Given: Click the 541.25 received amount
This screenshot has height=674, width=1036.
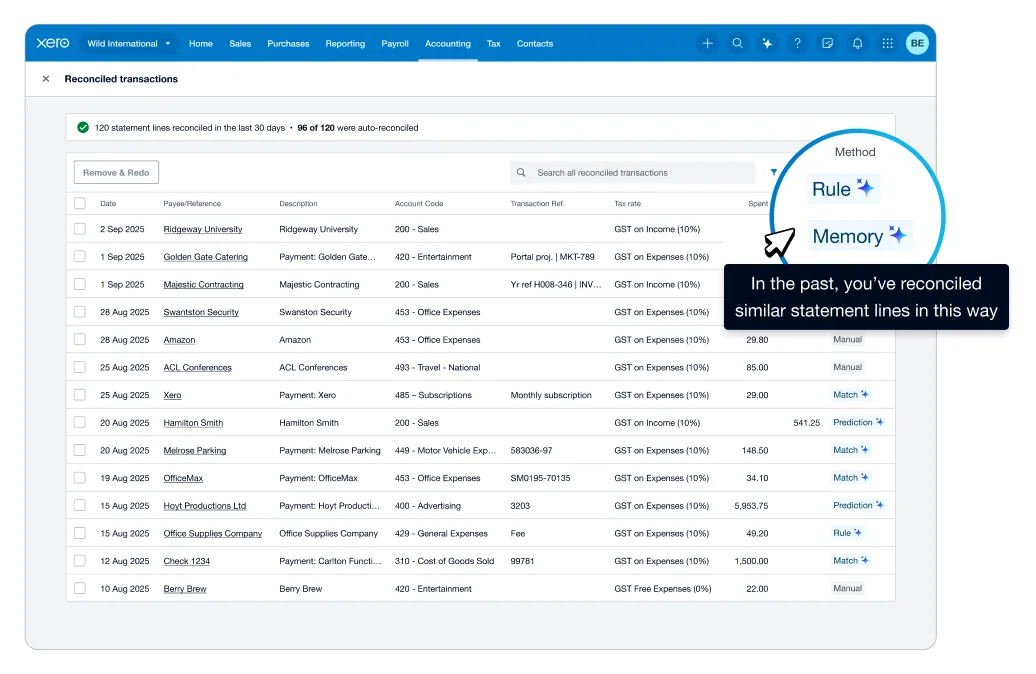Looking at the screenshot, I should point(807,423).
